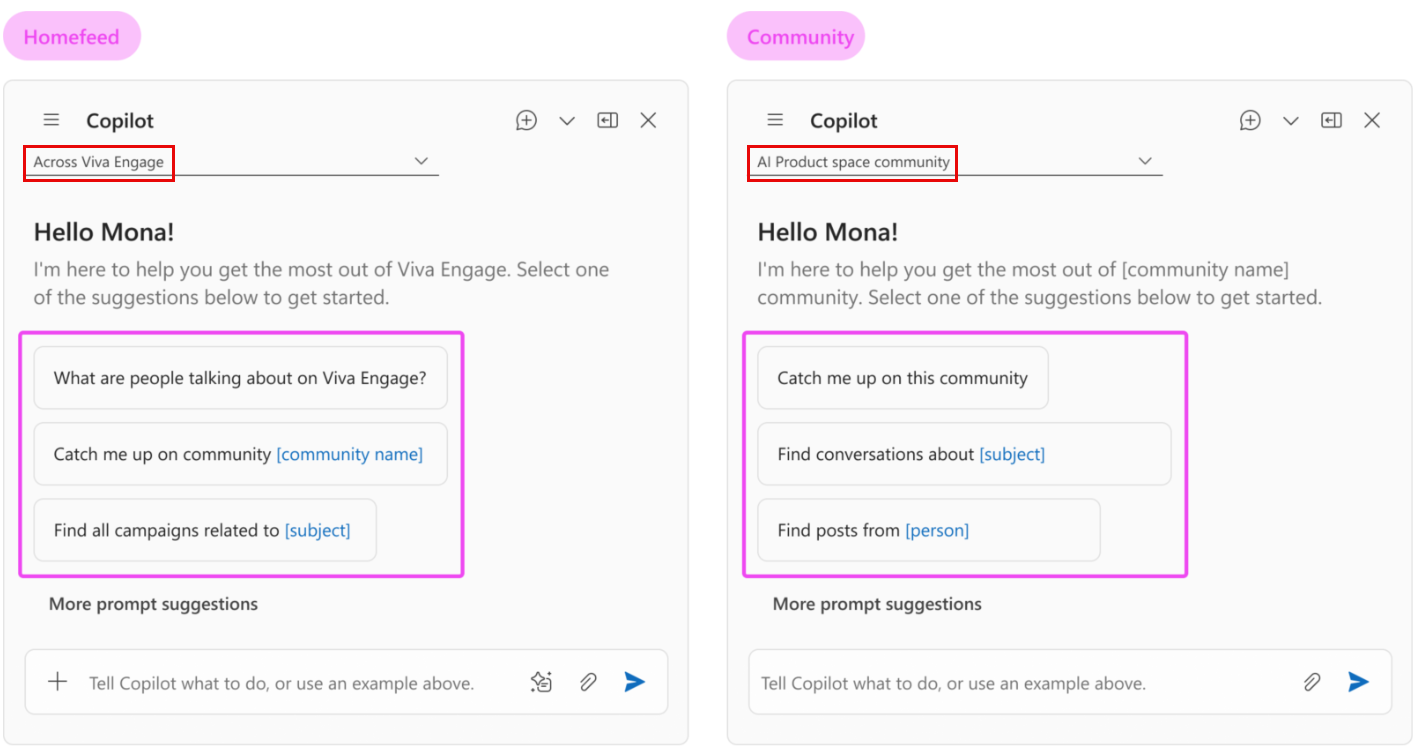Choose the Catch me up on this community prompt

click(902, 377)
